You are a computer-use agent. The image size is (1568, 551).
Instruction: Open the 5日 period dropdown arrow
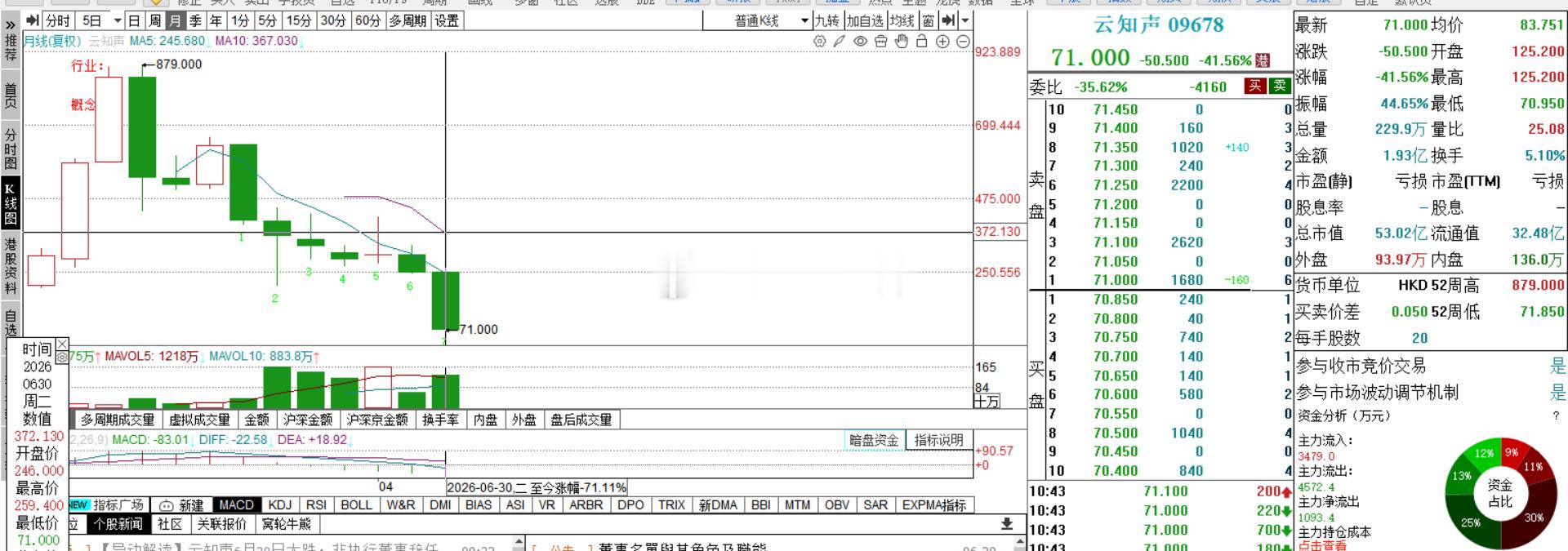[118, 20]
